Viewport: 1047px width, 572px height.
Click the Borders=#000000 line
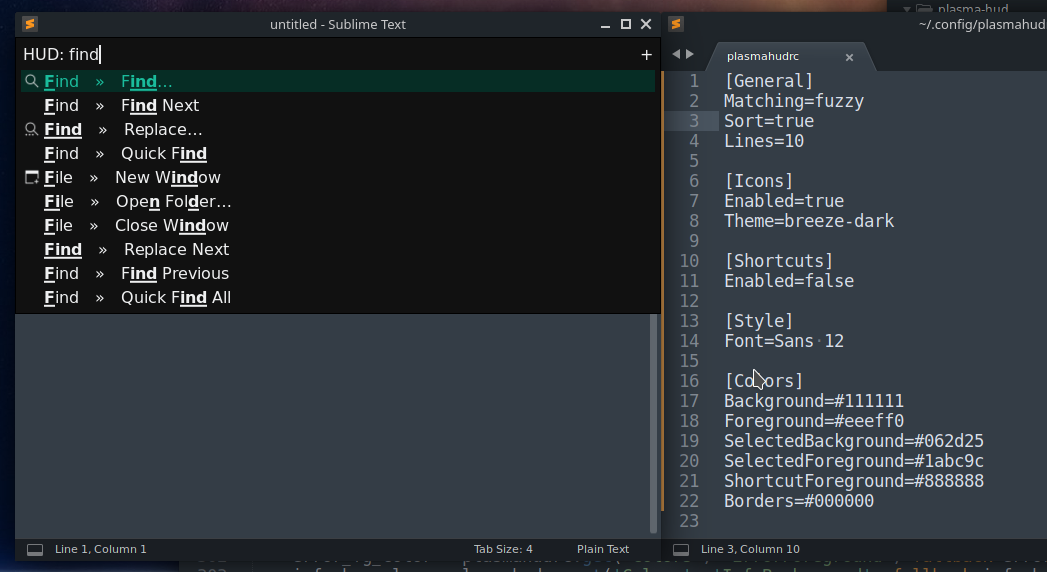(799, 501)
